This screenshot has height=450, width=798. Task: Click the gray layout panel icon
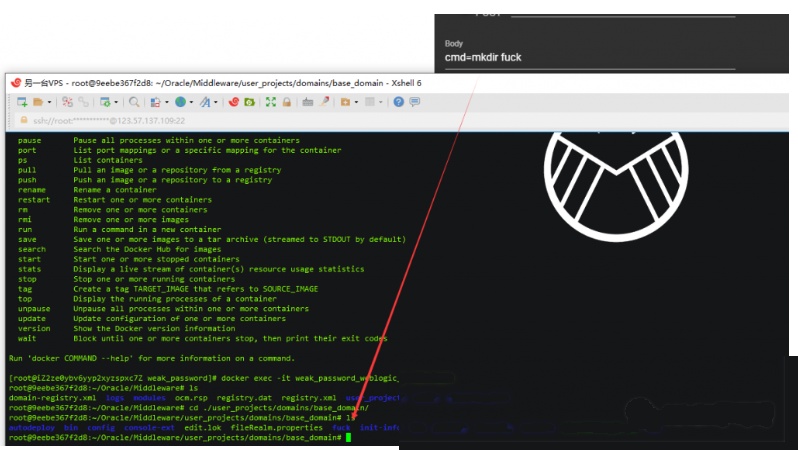(x=370, y=102)
